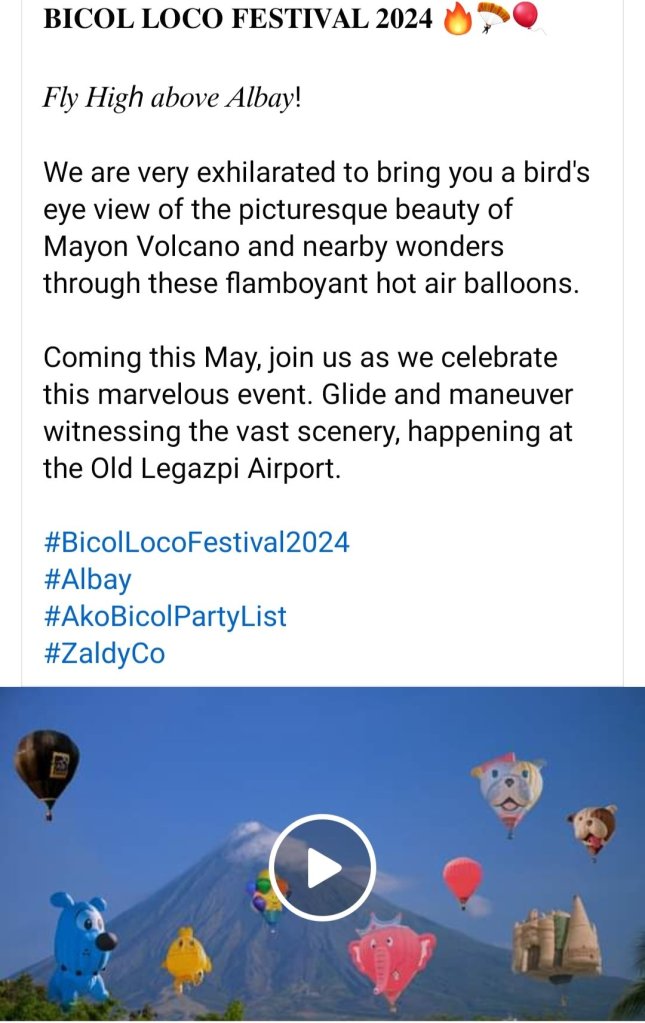Click the fire emoji in the title
The width and height of the screenshot is (645, 1023).
tap(457, 19)
